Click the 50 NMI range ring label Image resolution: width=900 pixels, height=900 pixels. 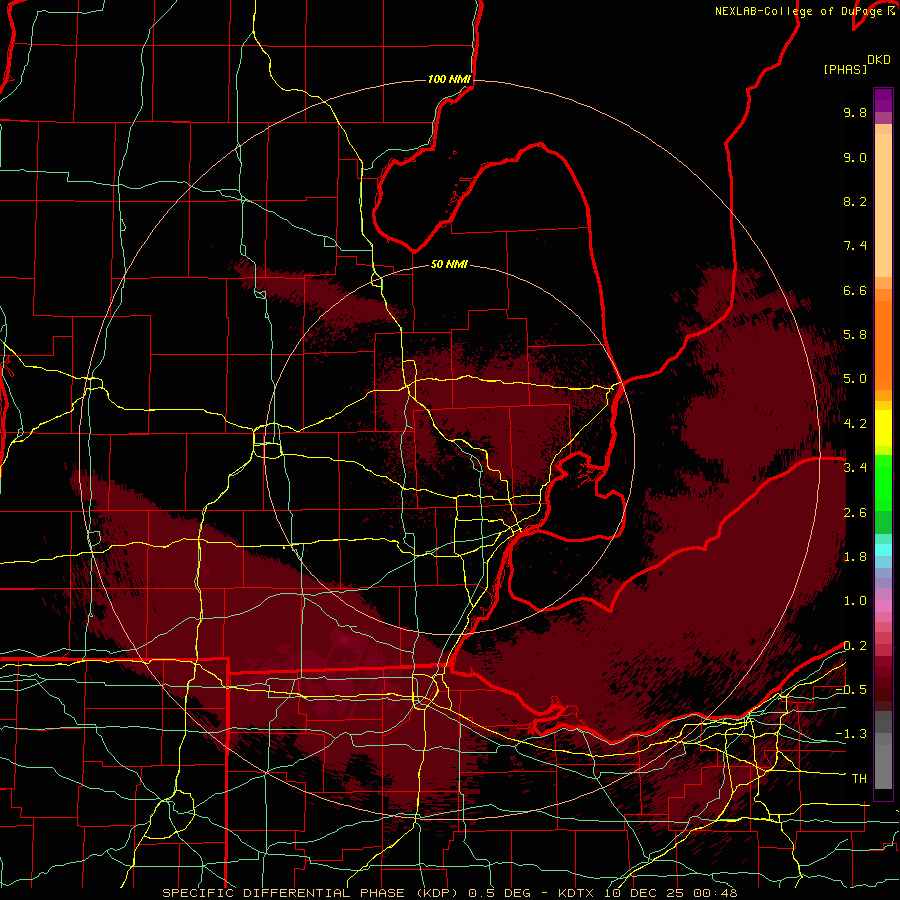click(x=449, y=264)
